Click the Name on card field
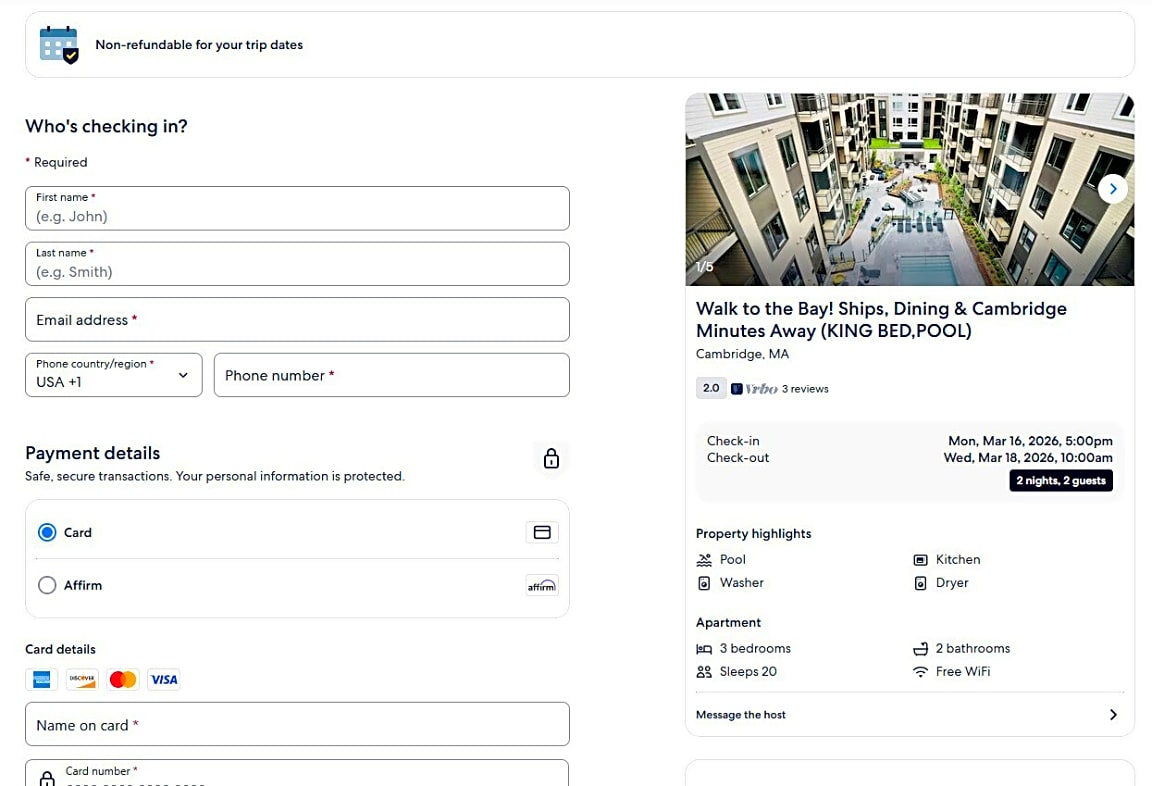 pos(297,725)
